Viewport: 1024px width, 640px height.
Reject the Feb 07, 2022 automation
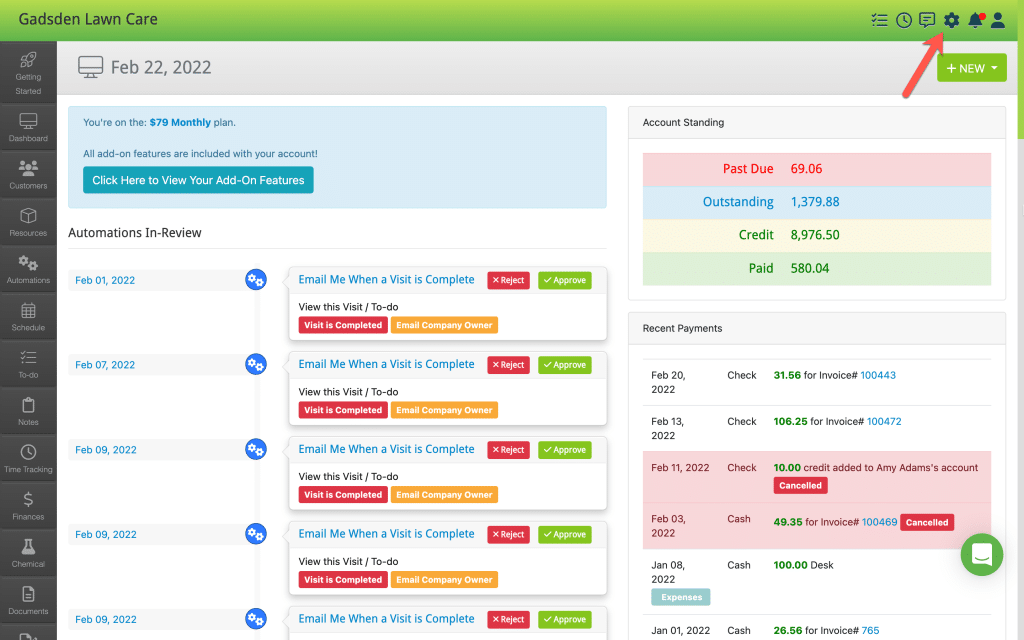pos(508,366)
